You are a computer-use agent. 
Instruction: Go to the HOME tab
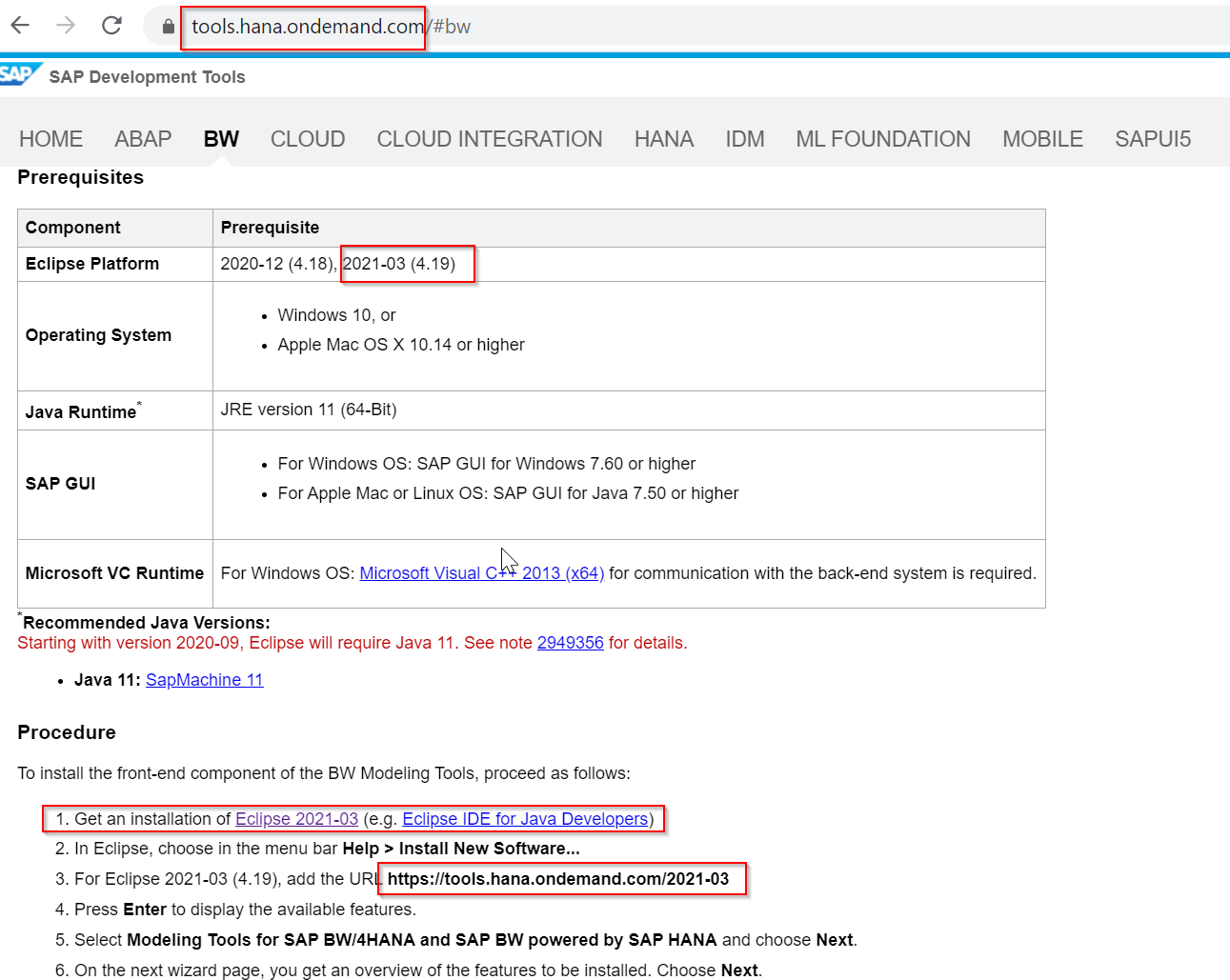point(50,138)
